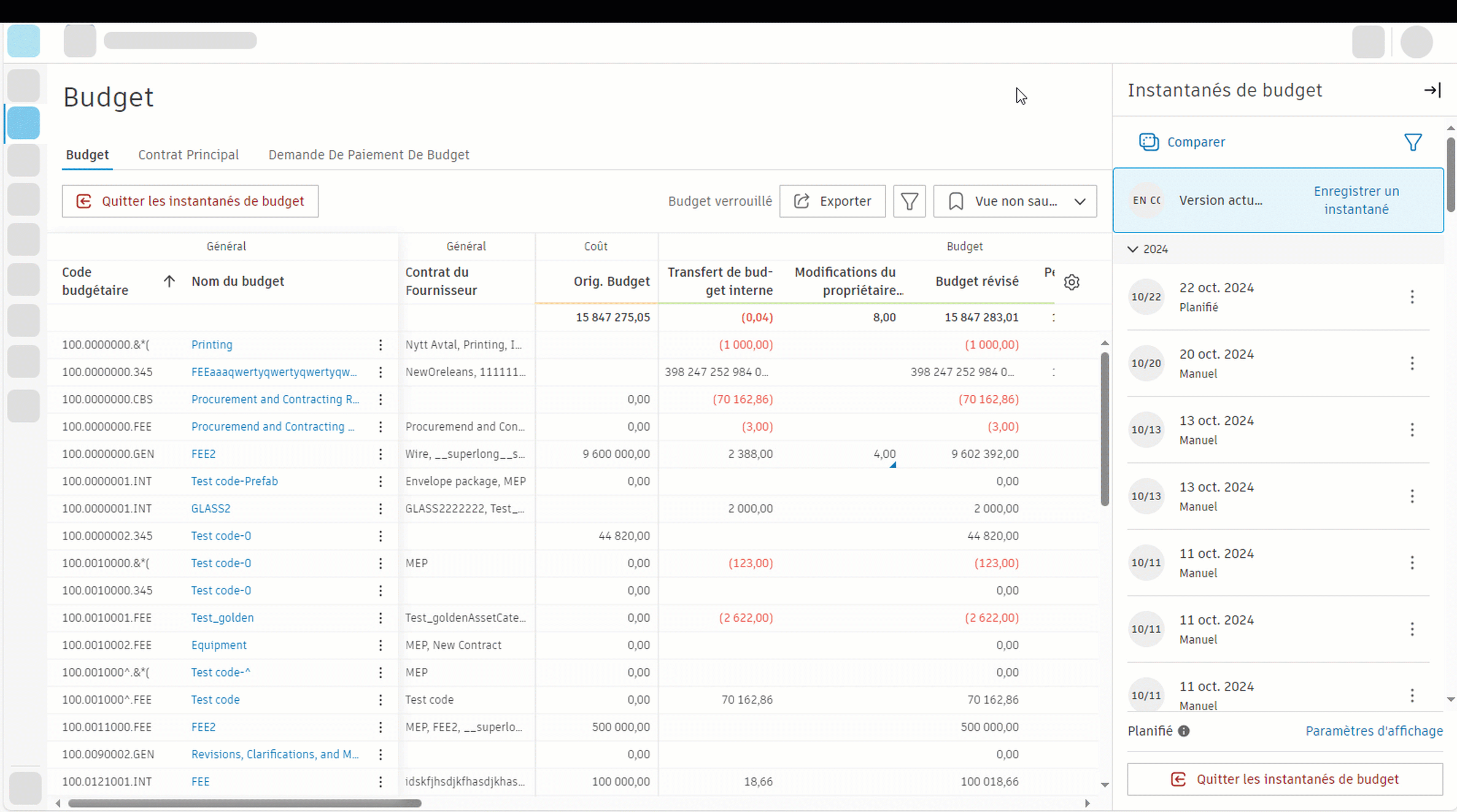Viewport: 1457px width, 812px height.
Task: Toggle sort order on the Code budgétaire column
Action: coord(169,281)
